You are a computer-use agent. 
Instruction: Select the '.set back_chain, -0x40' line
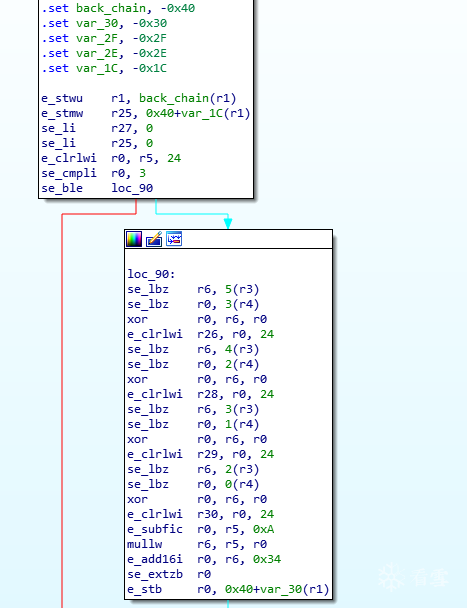(x=118, y=8)
